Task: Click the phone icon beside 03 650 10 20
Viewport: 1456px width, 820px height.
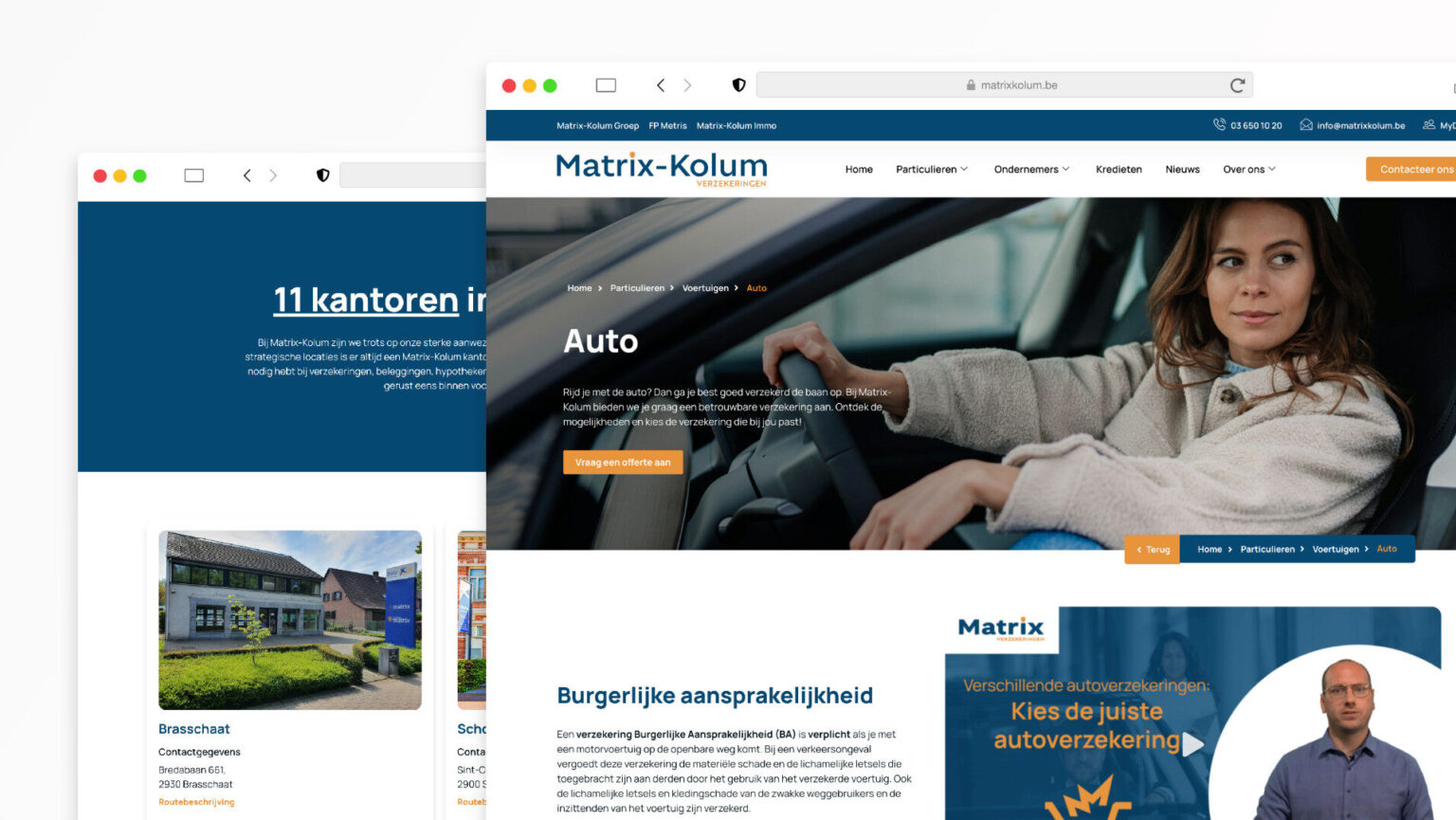Action: click(x=1219, y=124)
